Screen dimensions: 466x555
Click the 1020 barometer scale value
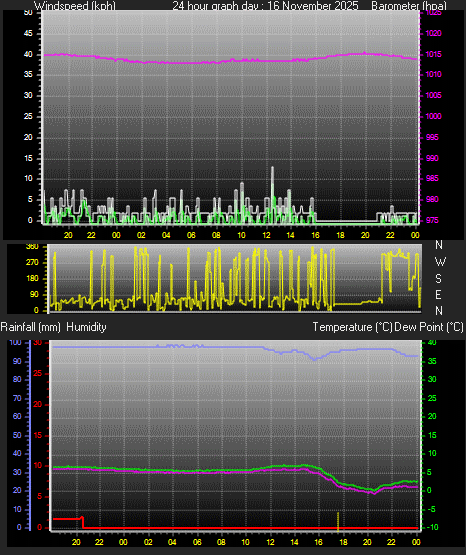pyautogui.click(x=433, y=33)
